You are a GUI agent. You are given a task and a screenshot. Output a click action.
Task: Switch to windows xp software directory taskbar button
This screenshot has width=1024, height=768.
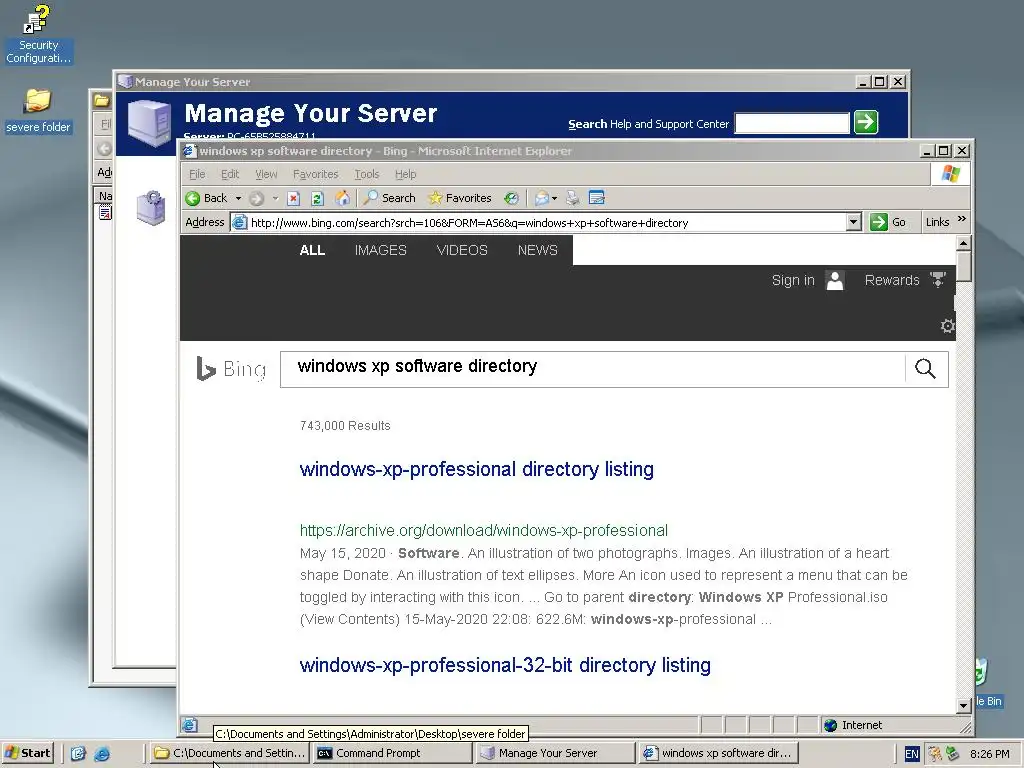(718, 753)
